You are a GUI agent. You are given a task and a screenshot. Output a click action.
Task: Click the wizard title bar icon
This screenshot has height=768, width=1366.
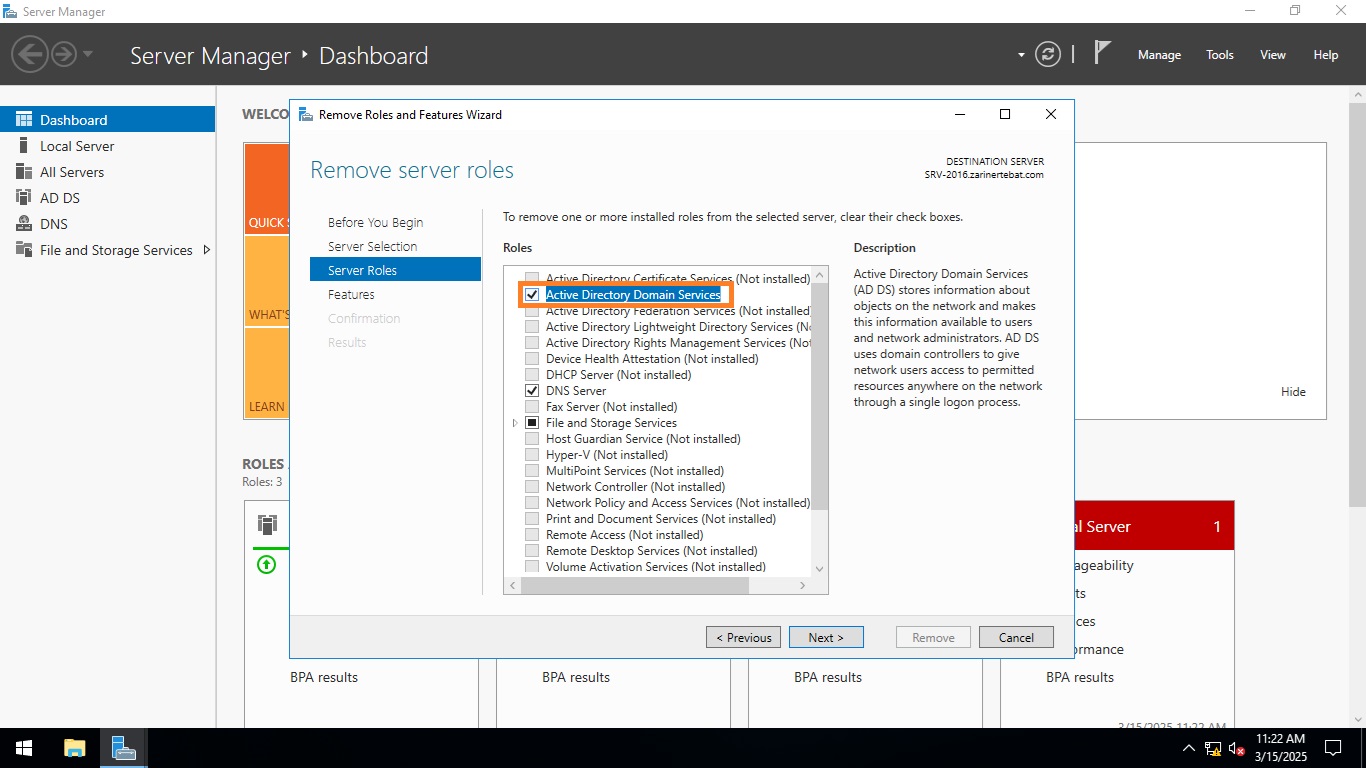pos(305,114)
